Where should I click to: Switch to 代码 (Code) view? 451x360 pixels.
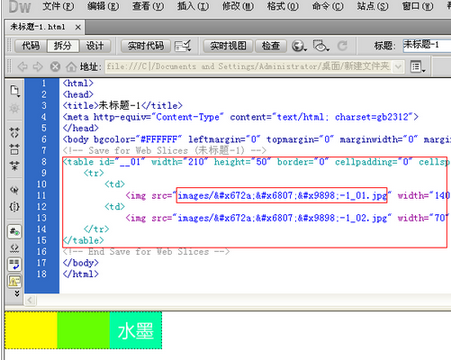(30, 46)
